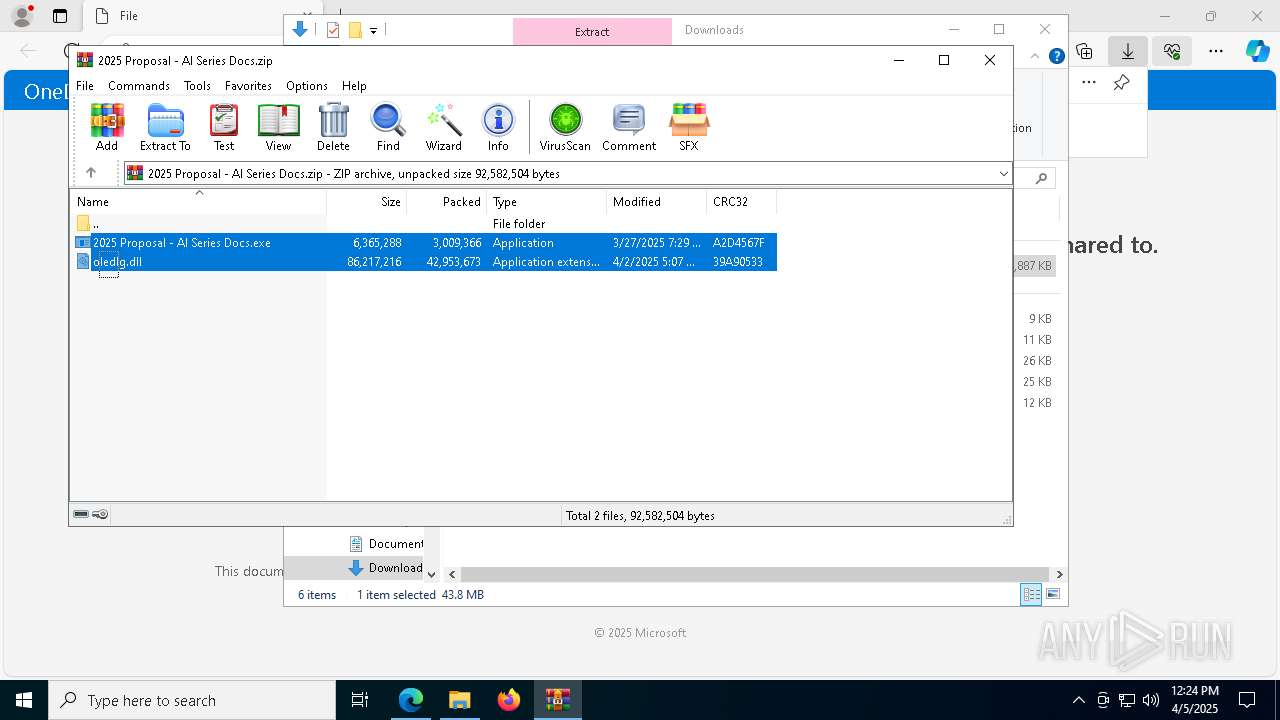Open the Windows Start menu
Image resolution: width=1280 pixels, height=720 pixels.
tap(23, 700)
